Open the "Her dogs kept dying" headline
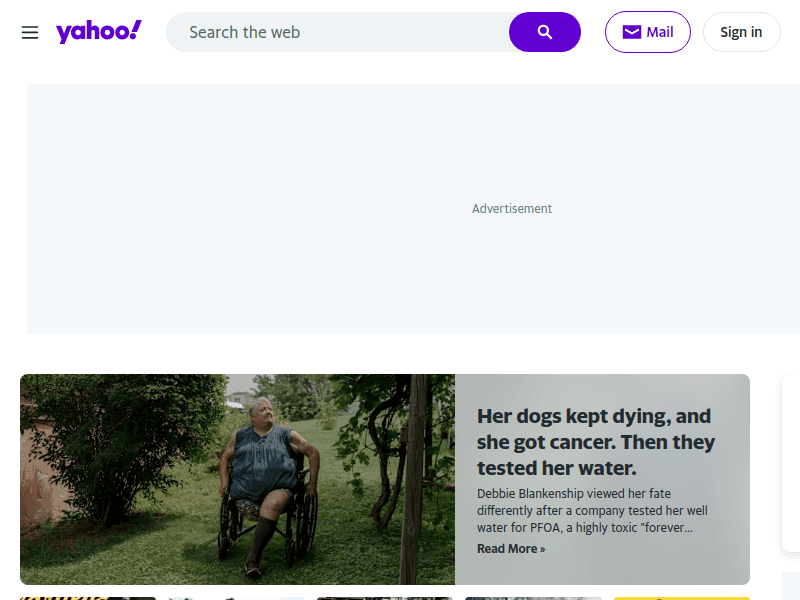 596,442
